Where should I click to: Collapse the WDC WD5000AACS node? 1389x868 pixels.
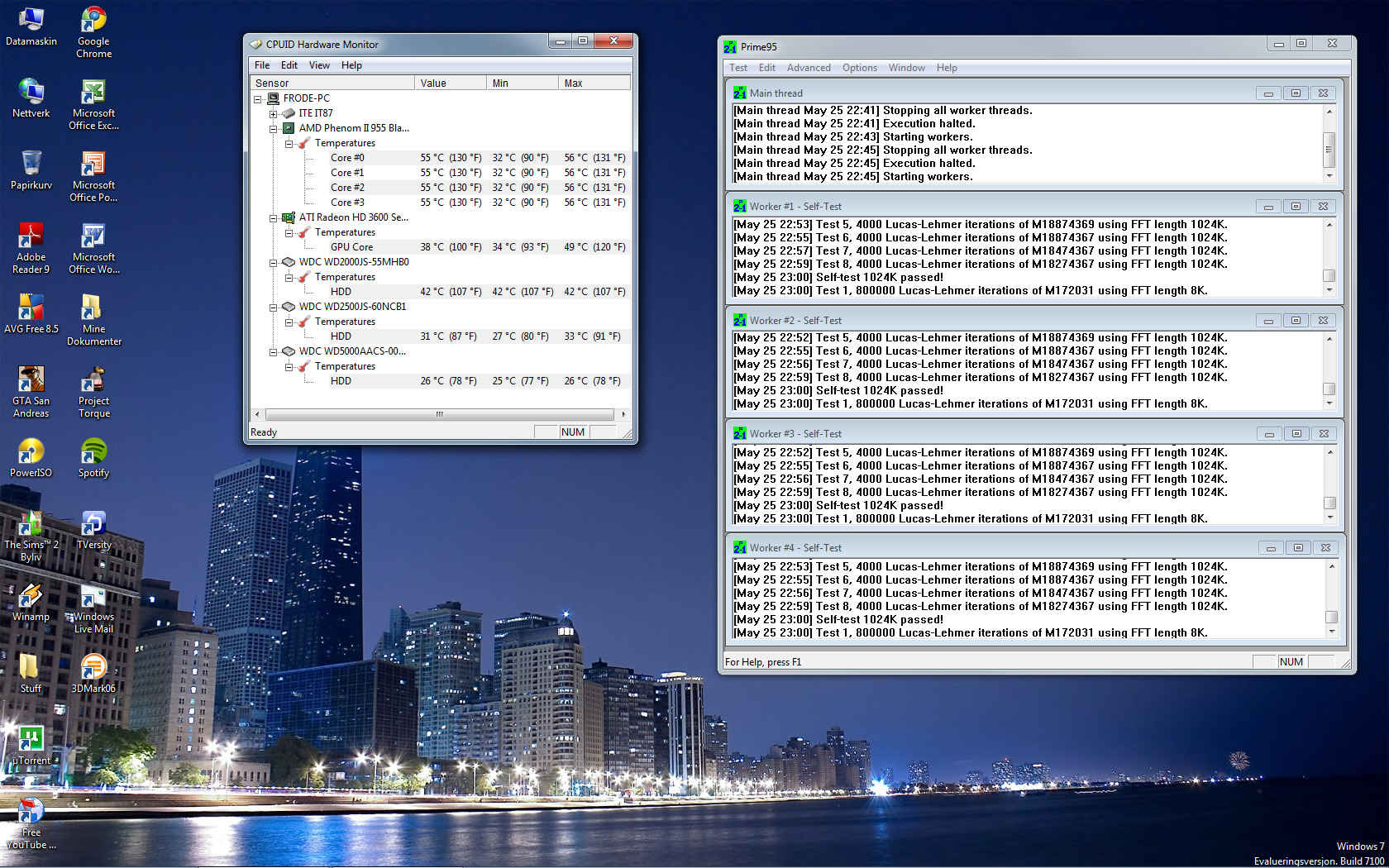point(274,351)
